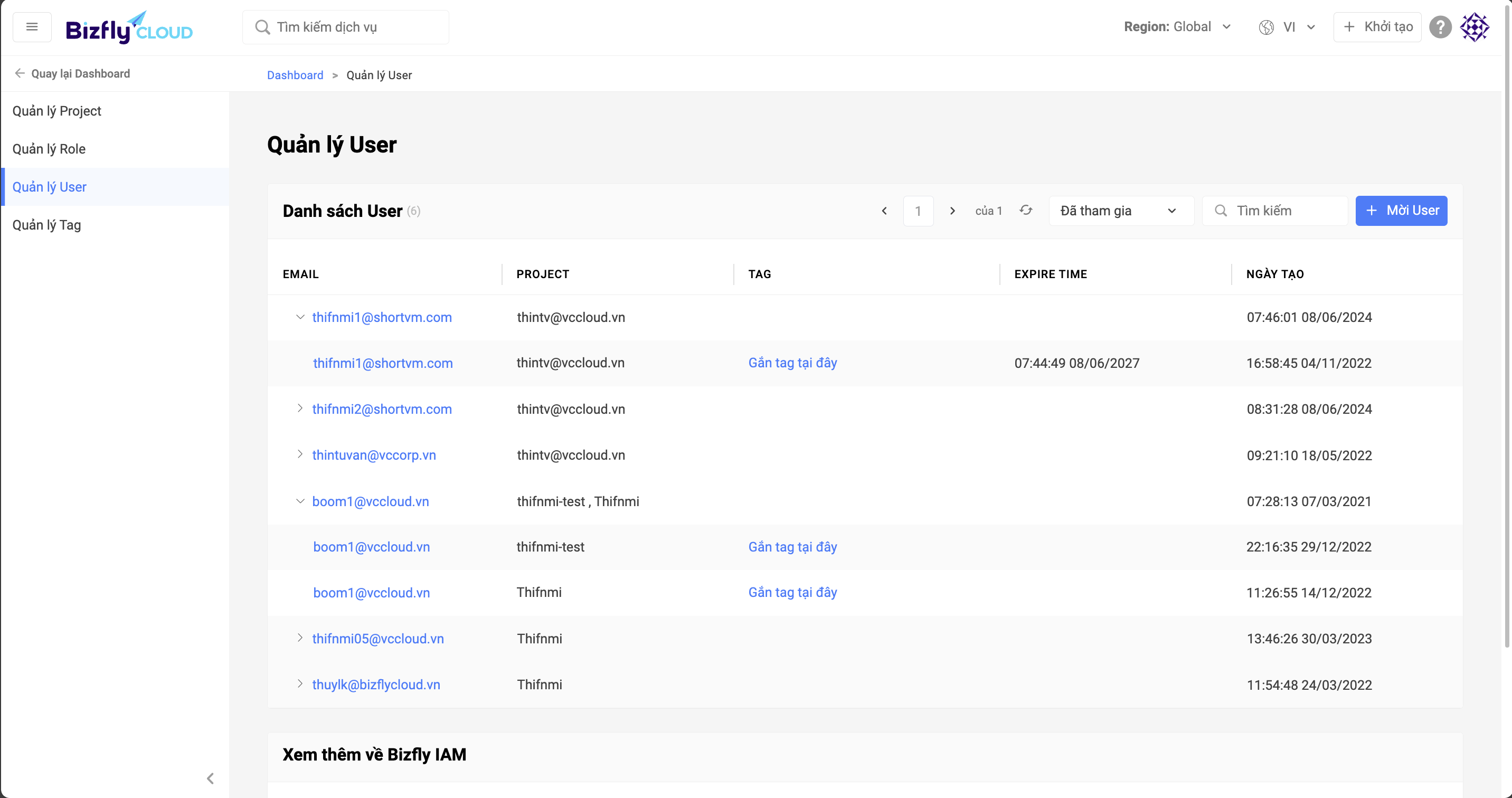Open Quản lý Role in sidebar
Screen dimensions: 1512x798
click(x=49, y=149)
